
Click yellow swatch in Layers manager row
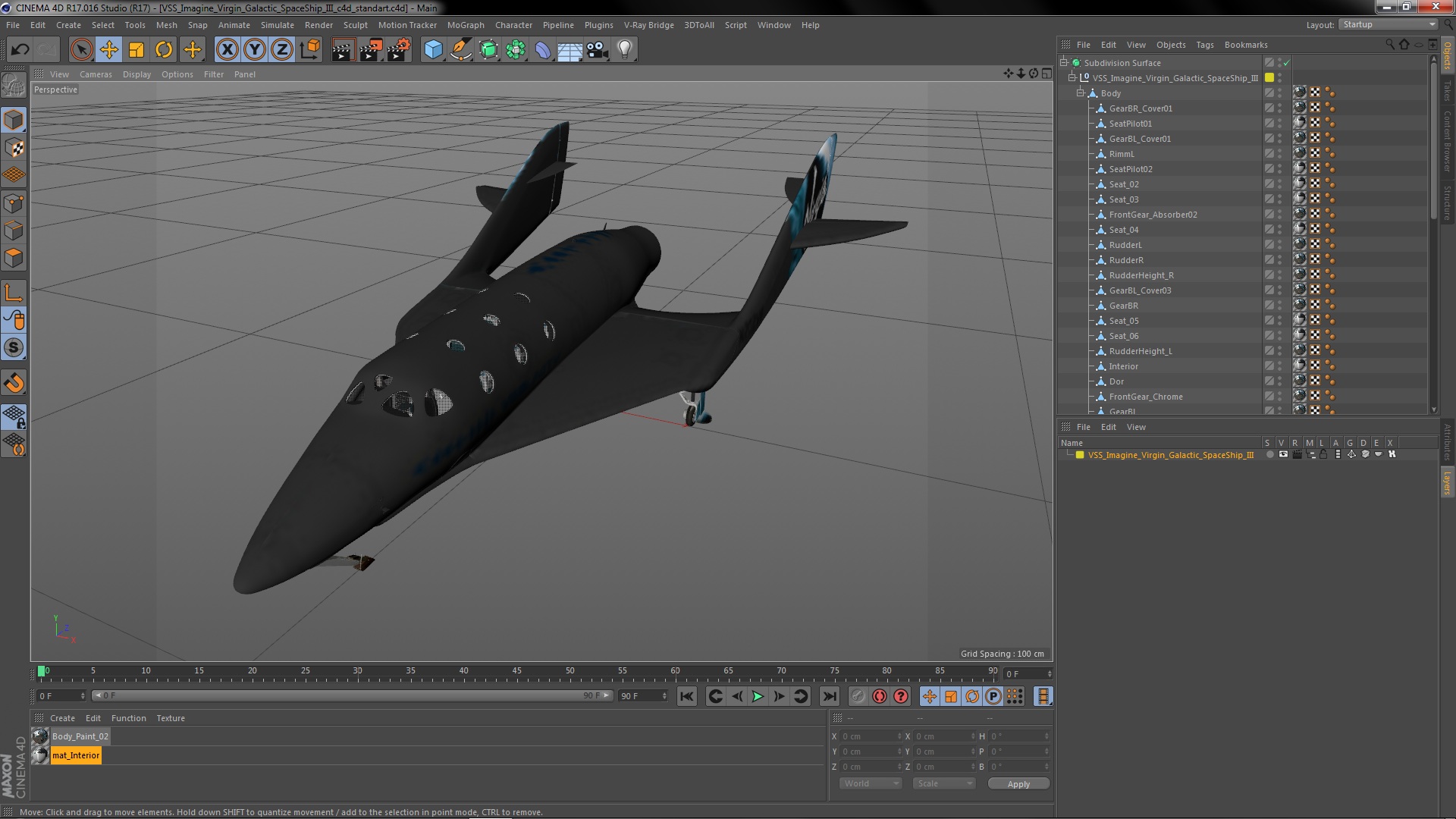(x=1080, y=455)
